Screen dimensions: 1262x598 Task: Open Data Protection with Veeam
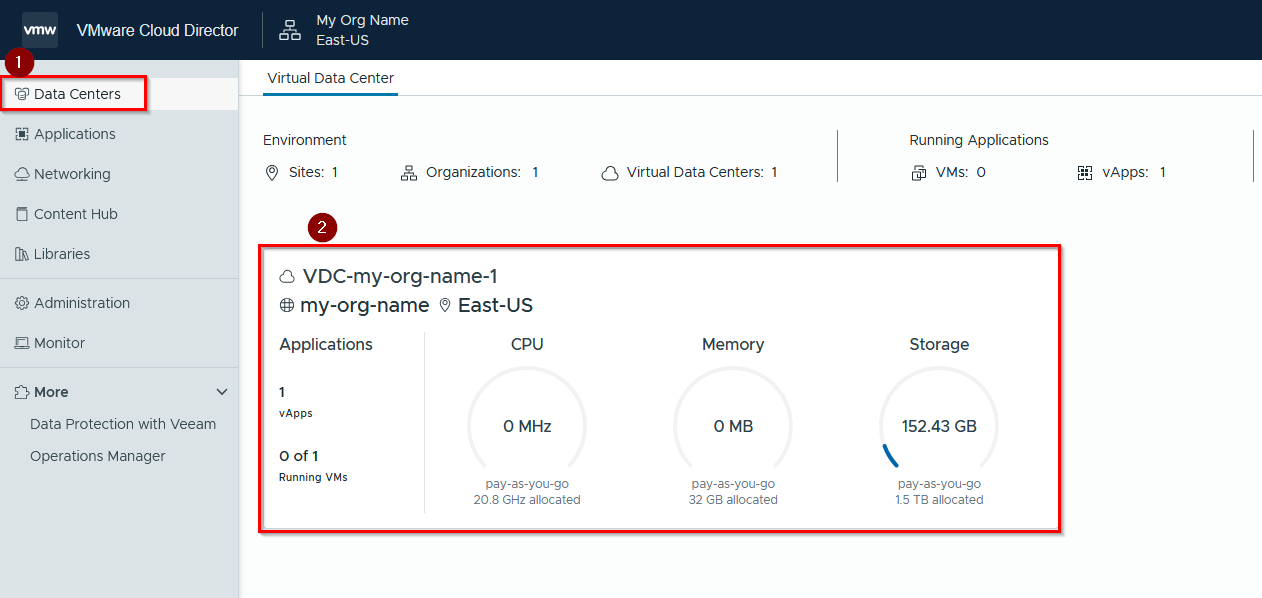pyautogui.click(x=123, y=424)
